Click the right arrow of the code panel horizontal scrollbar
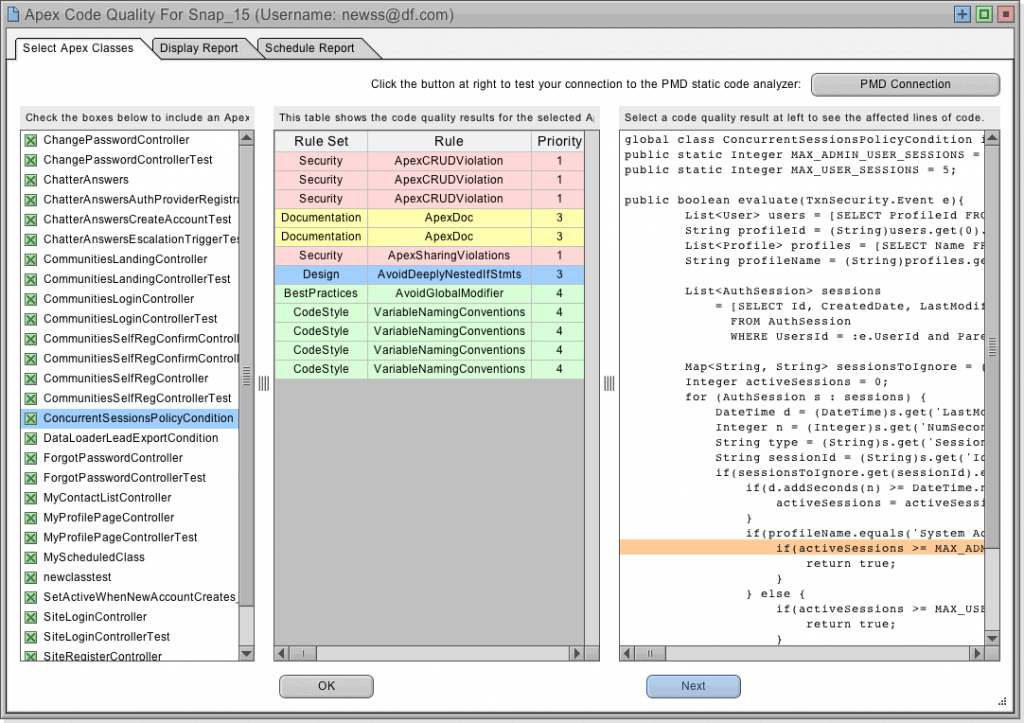1024x723 pixels. [x=978, y=651]
